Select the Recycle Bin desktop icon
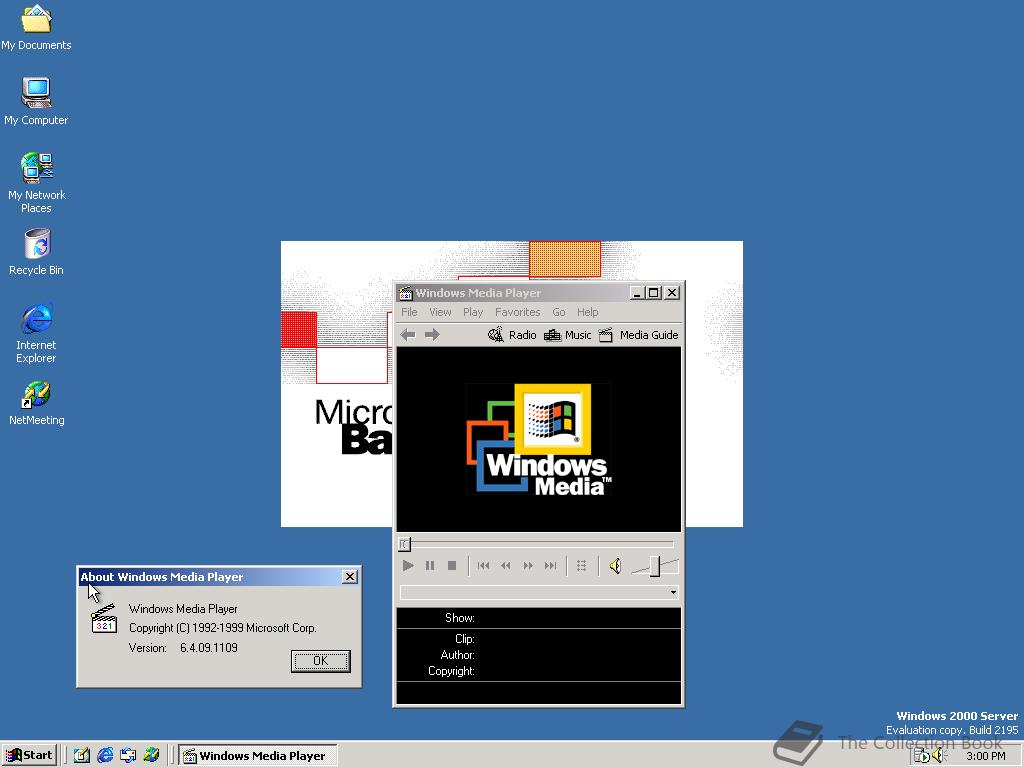 point(37,252)
